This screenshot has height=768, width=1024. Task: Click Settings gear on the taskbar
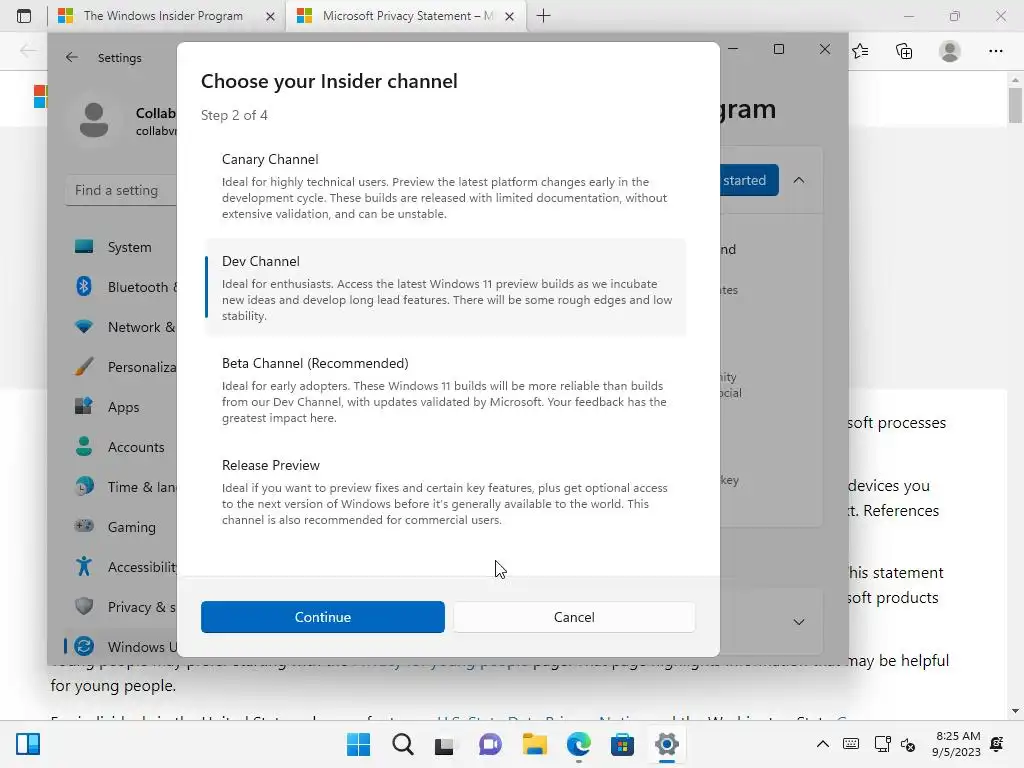[666, 744]
